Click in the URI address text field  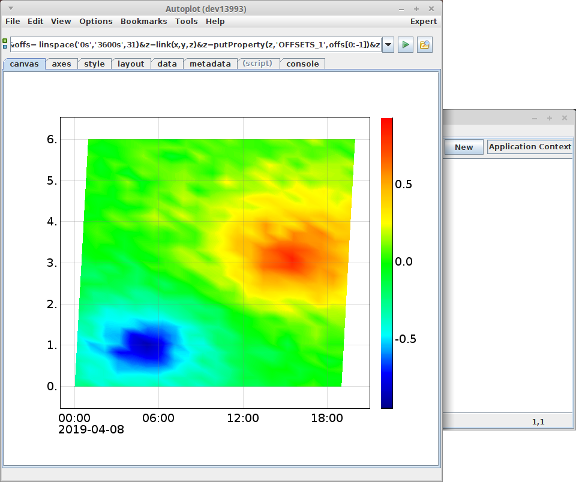(x=196, y=45)
